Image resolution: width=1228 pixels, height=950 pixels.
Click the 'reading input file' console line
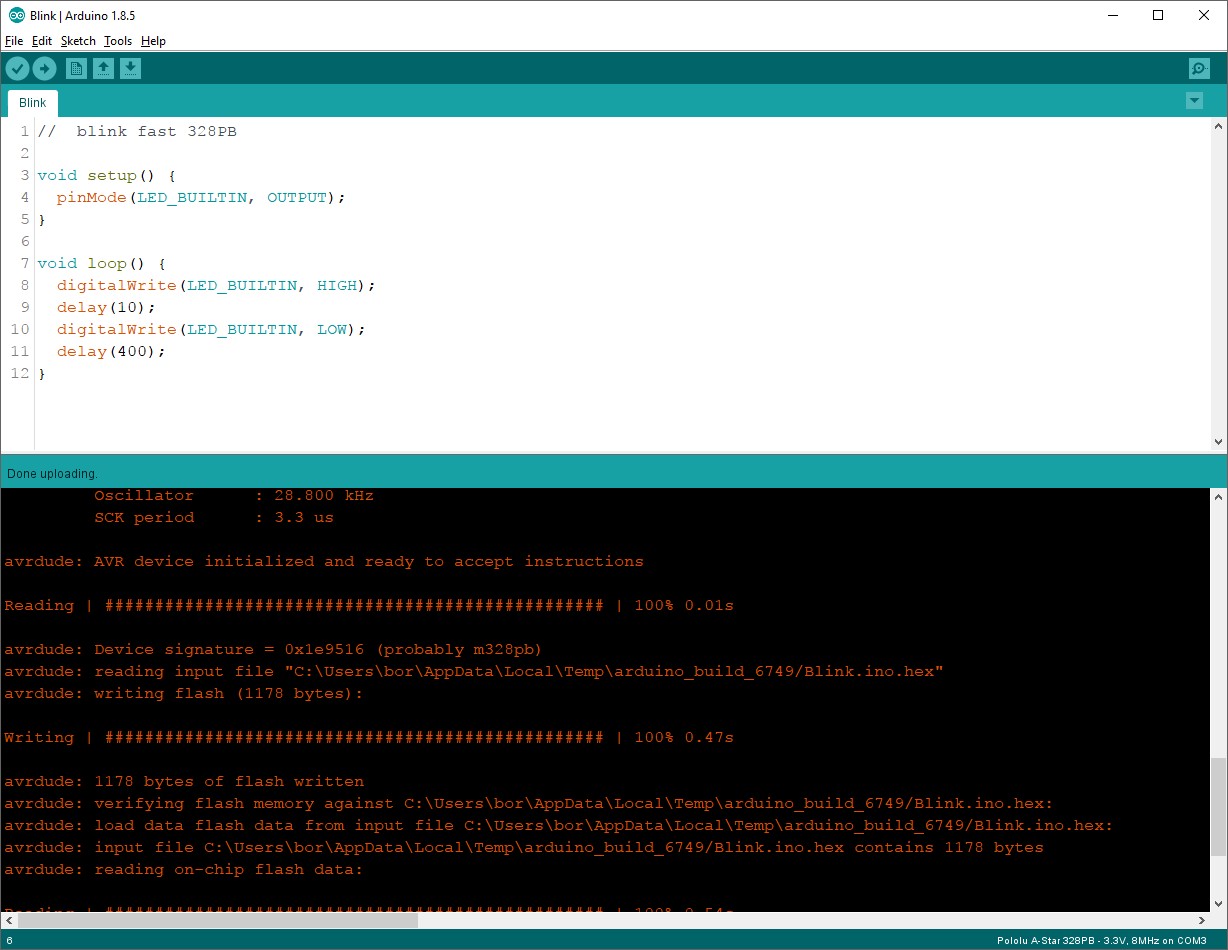pos(474,671)
